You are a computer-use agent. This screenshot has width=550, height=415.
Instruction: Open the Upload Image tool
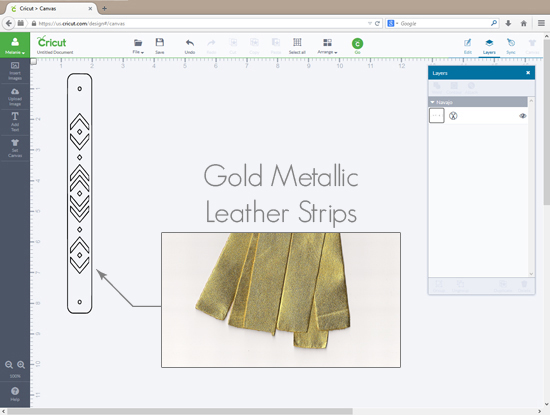click(x=15, y=97)
